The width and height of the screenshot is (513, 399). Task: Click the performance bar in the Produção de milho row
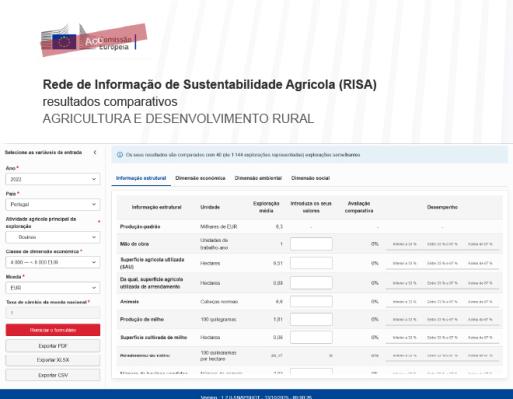pyautogui.click(x=442, y=320)
